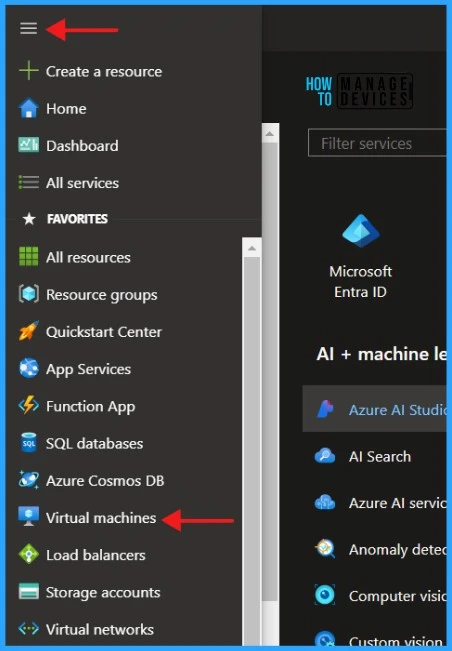The height and width of the screenshot is (651, 452).
Task: Open Computer vision service text
Action: [397, 596]
